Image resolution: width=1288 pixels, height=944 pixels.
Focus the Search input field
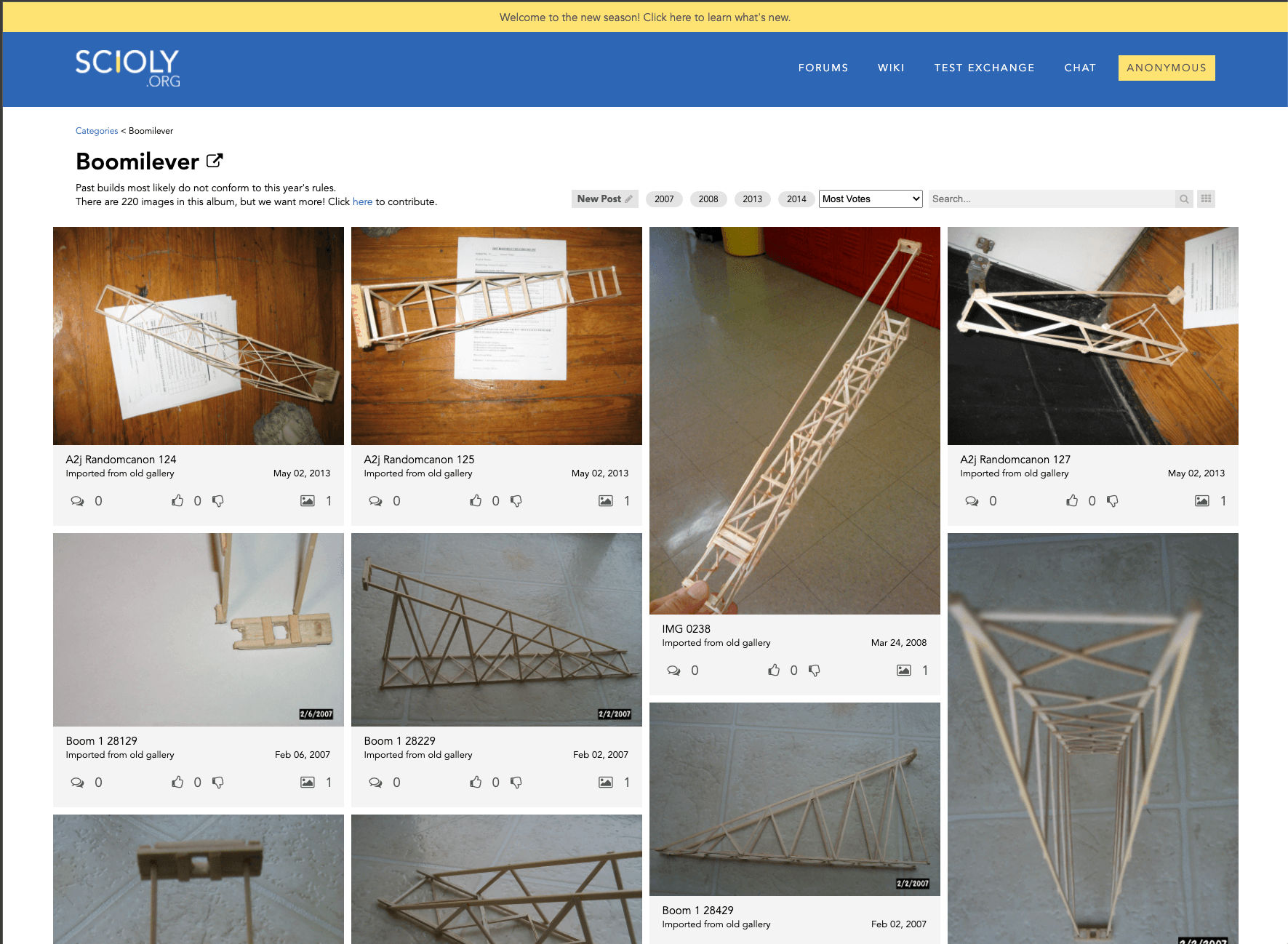point(1052,199)
